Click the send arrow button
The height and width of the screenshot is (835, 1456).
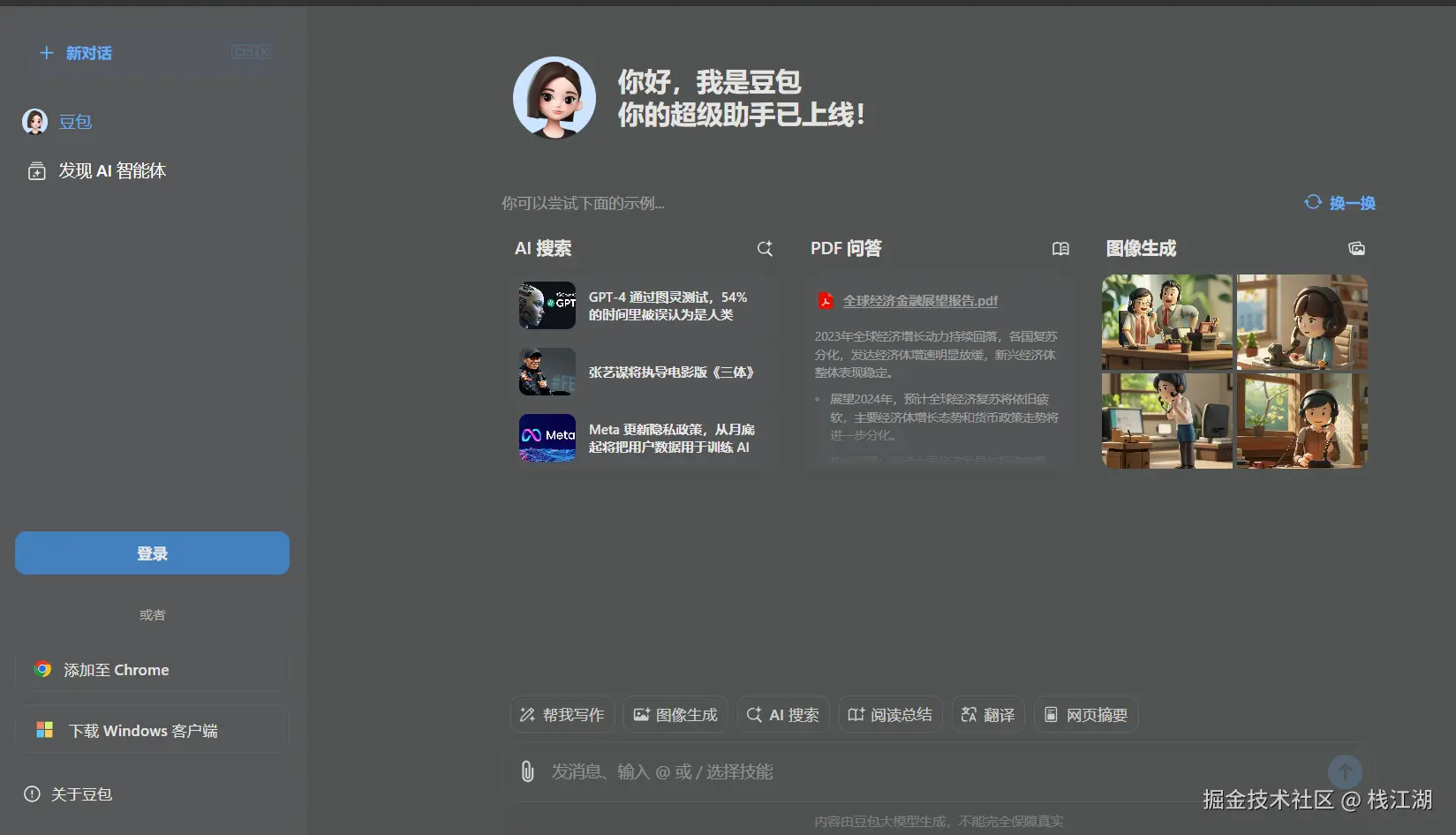point(1345,771)
